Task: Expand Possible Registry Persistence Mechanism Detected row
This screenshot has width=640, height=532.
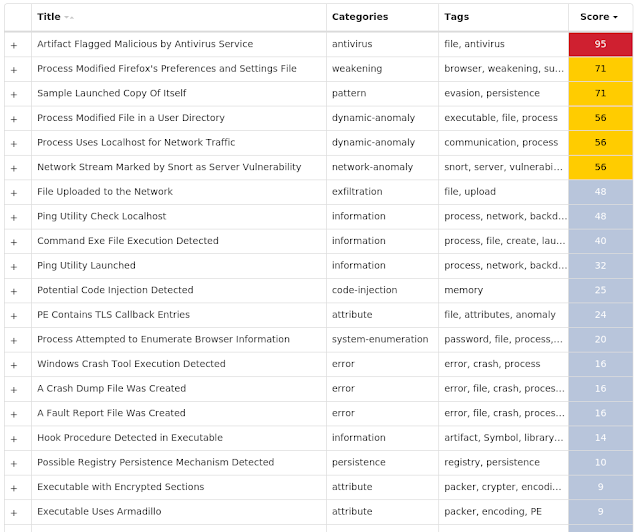Action: click(x=14, y=463)
